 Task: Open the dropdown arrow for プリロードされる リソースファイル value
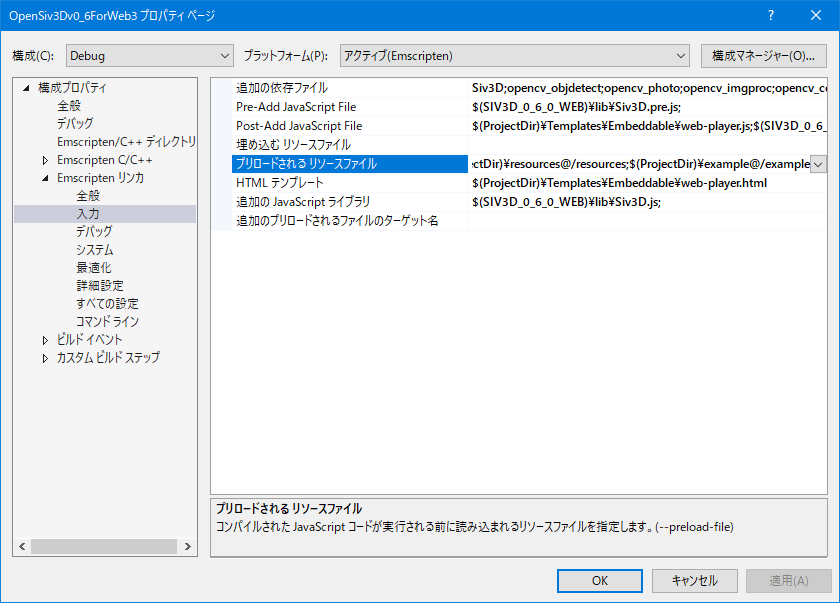tap(818, 164)
